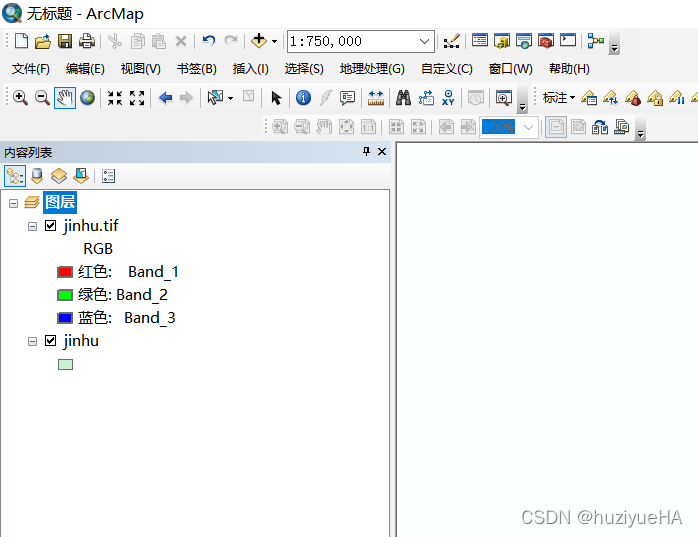Print the current map
This screenshot has width=698, height=537.
tap(87, 41)
